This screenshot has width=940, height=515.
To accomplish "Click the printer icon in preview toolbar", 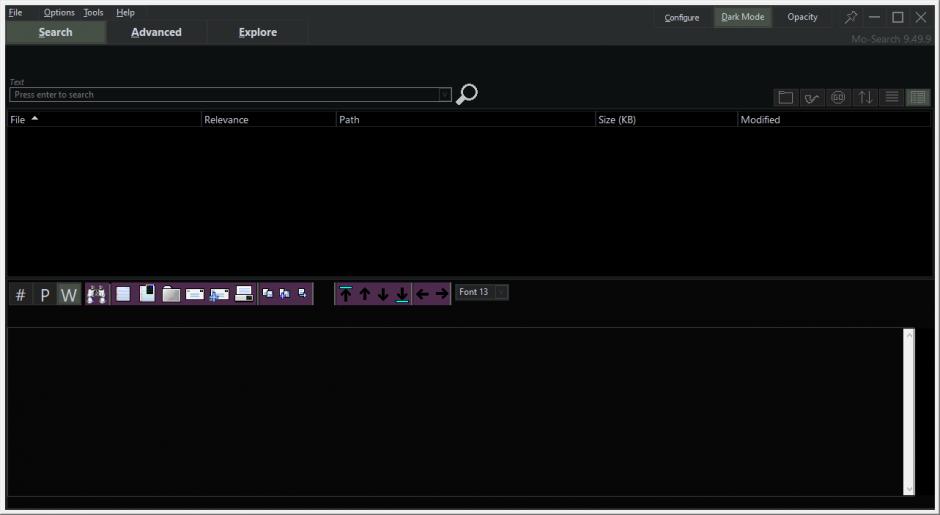I will (x=244, y=294).
